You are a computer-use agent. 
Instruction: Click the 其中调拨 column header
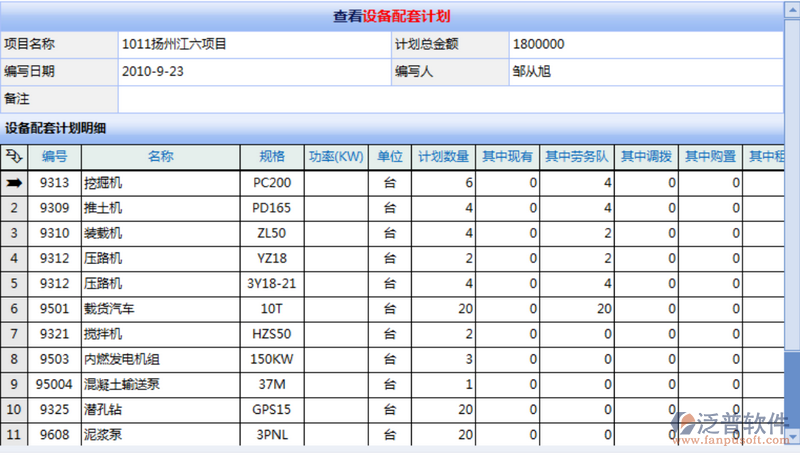click(x=646, y=157)
